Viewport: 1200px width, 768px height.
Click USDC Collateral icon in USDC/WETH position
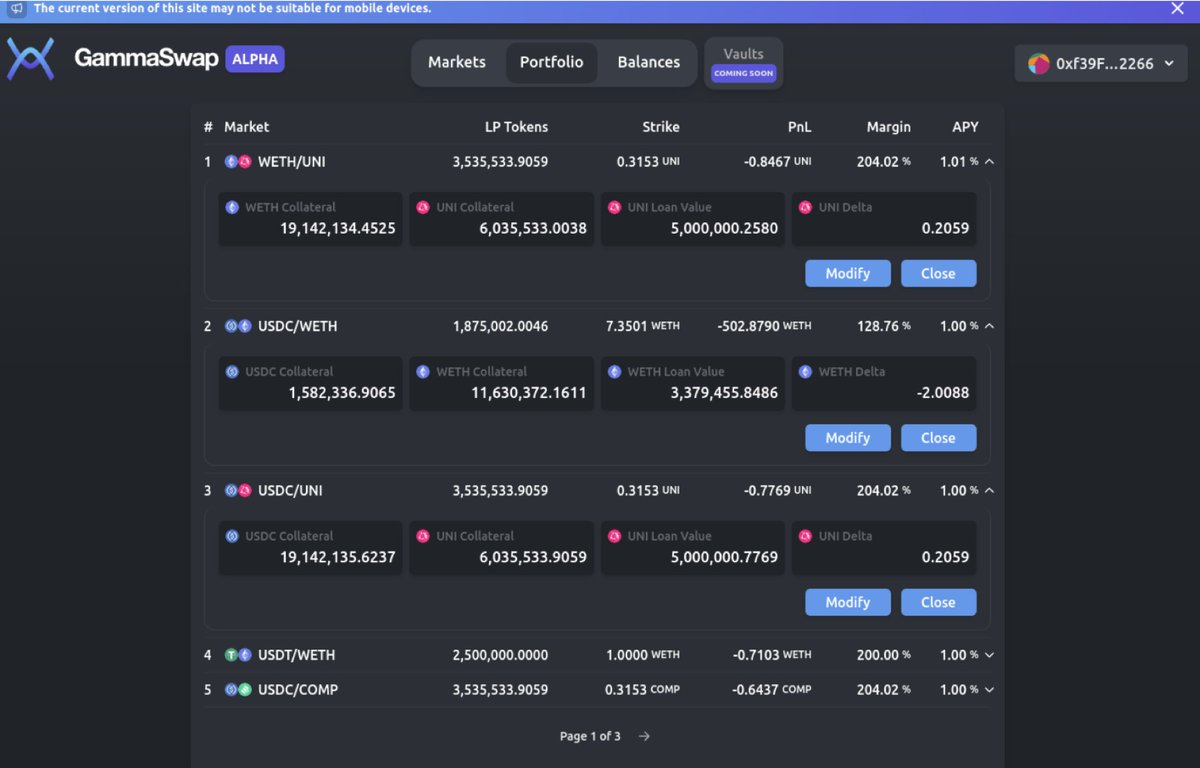tap(232, 371)
